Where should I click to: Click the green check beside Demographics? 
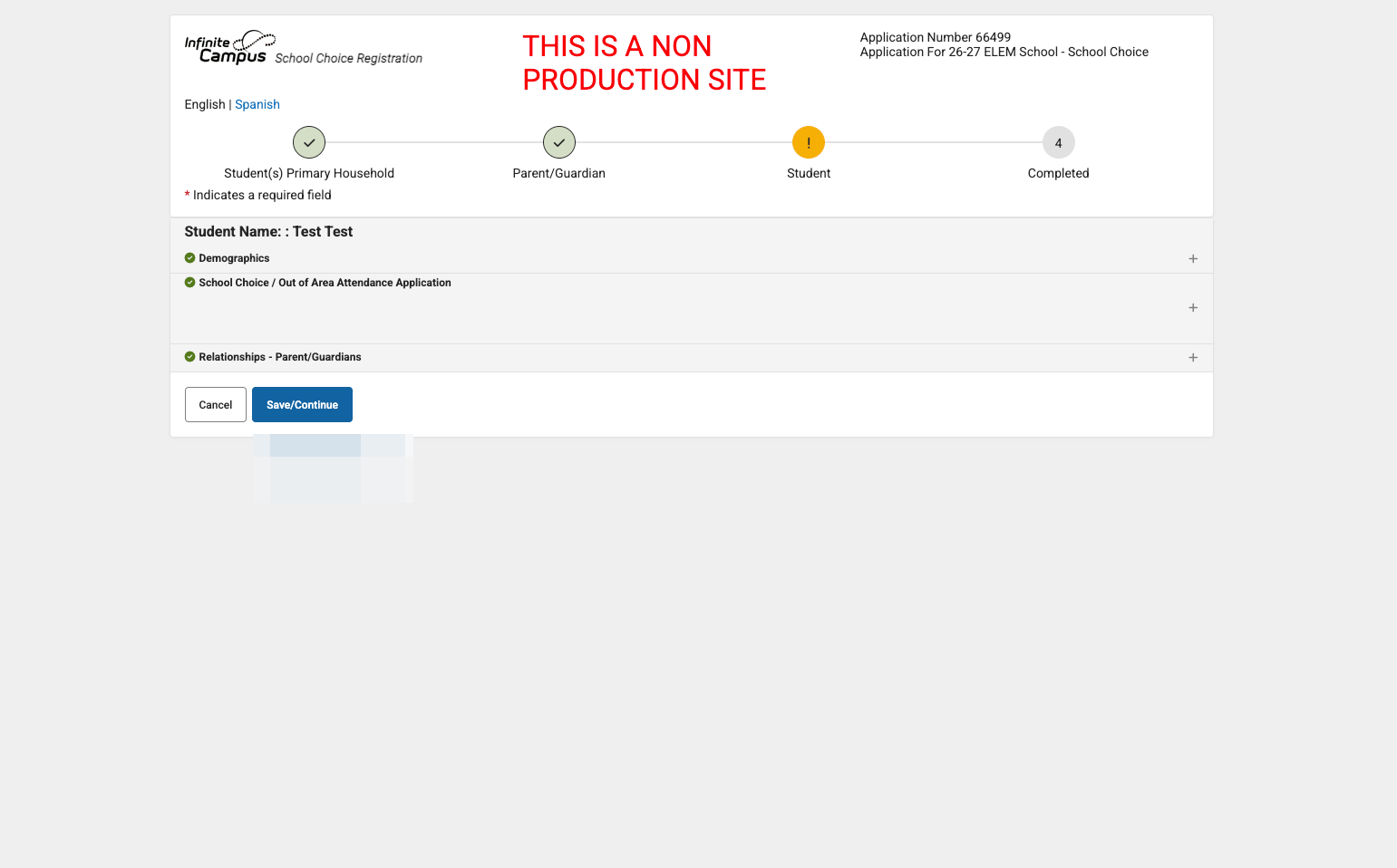189,258
